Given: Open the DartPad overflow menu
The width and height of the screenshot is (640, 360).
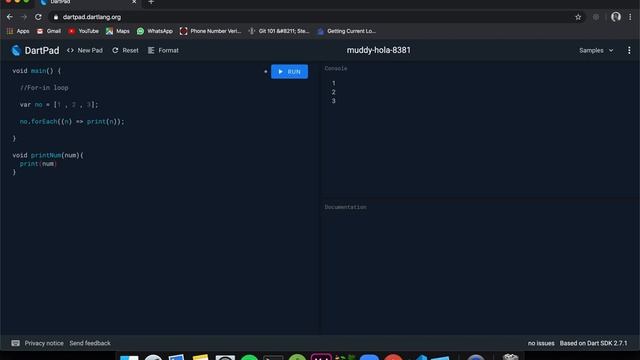Looking at the screenshot, I should [x=629, y=50].
